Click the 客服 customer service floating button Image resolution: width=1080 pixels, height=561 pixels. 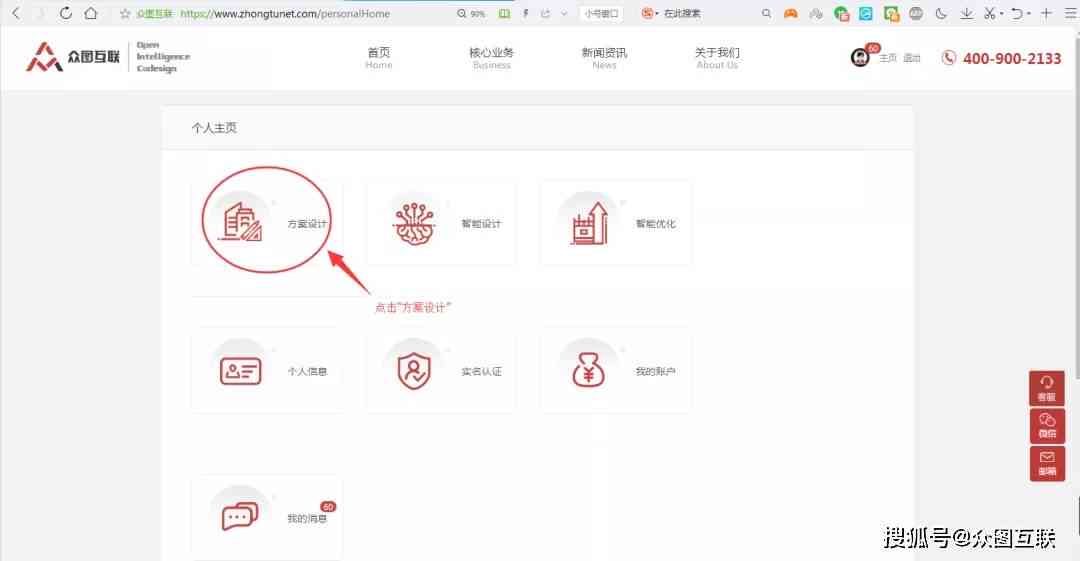tap(1047, 388)
